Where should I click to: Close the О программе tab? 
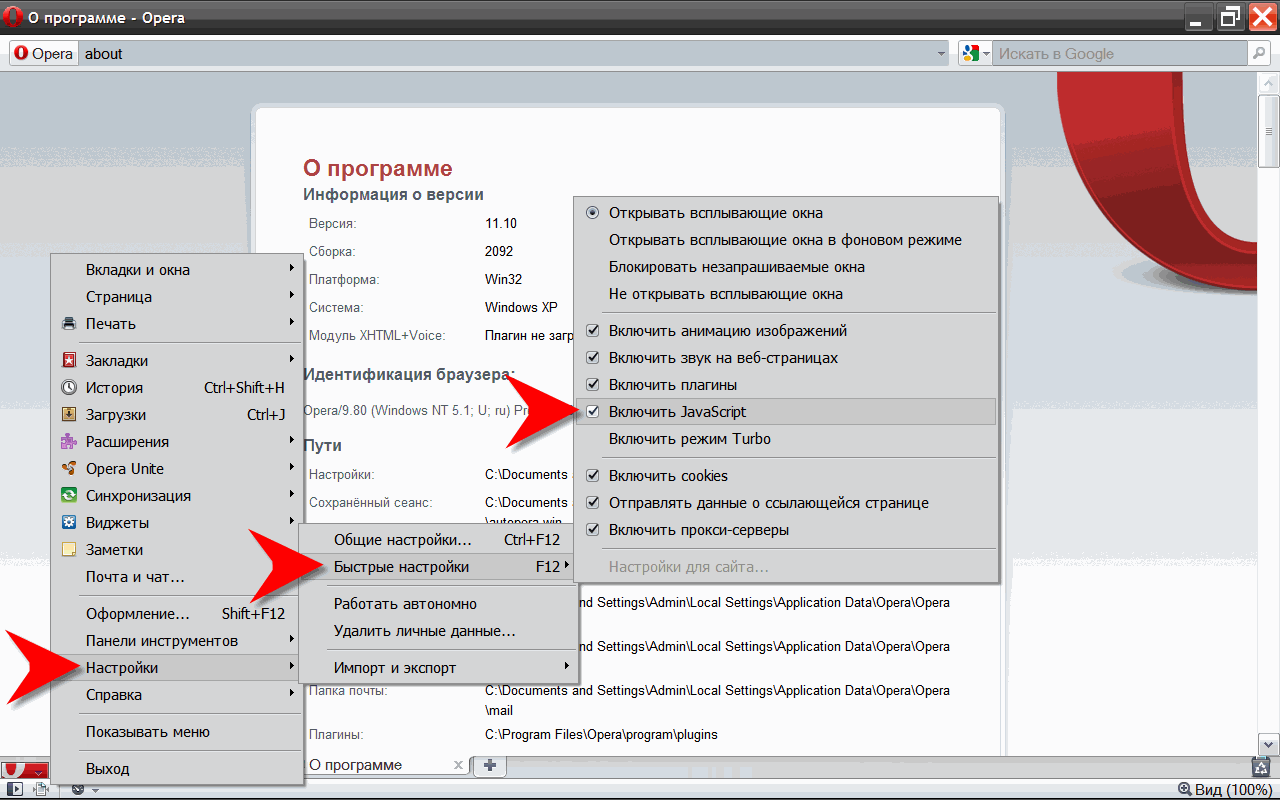[458, 765]
